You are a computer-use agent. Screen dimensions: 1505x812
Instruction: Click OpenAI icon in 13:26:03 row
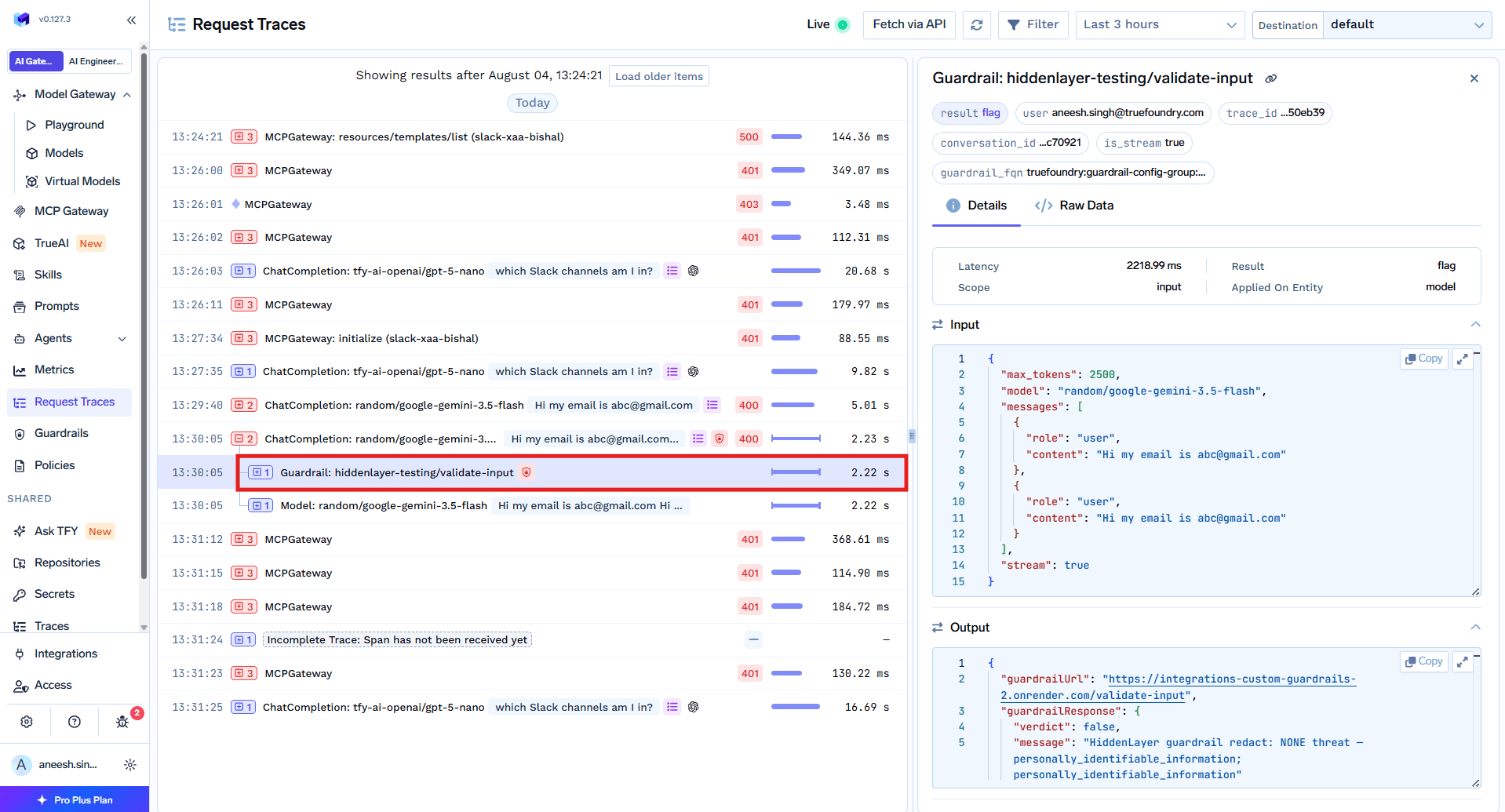694,271
